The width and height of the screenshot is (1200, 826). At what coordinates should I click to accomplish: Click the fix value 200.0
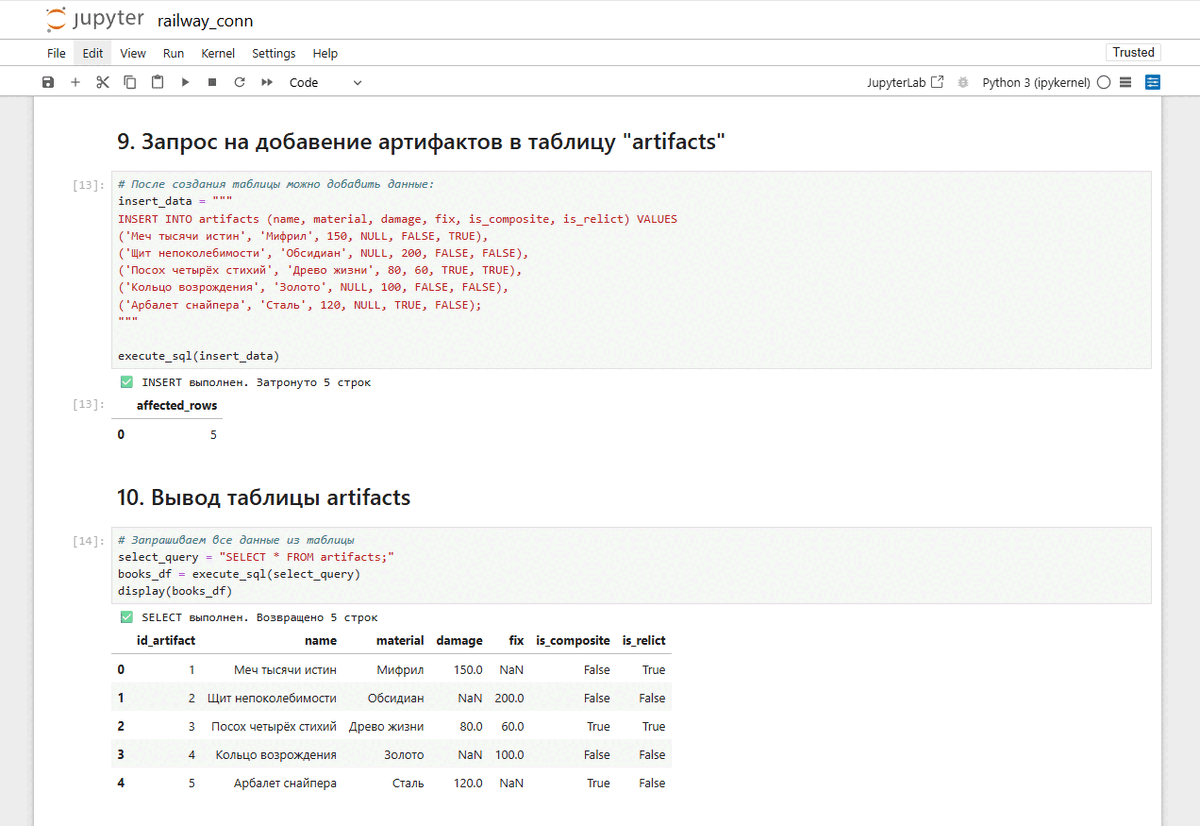pyautogui.click(x=509, y=698)
